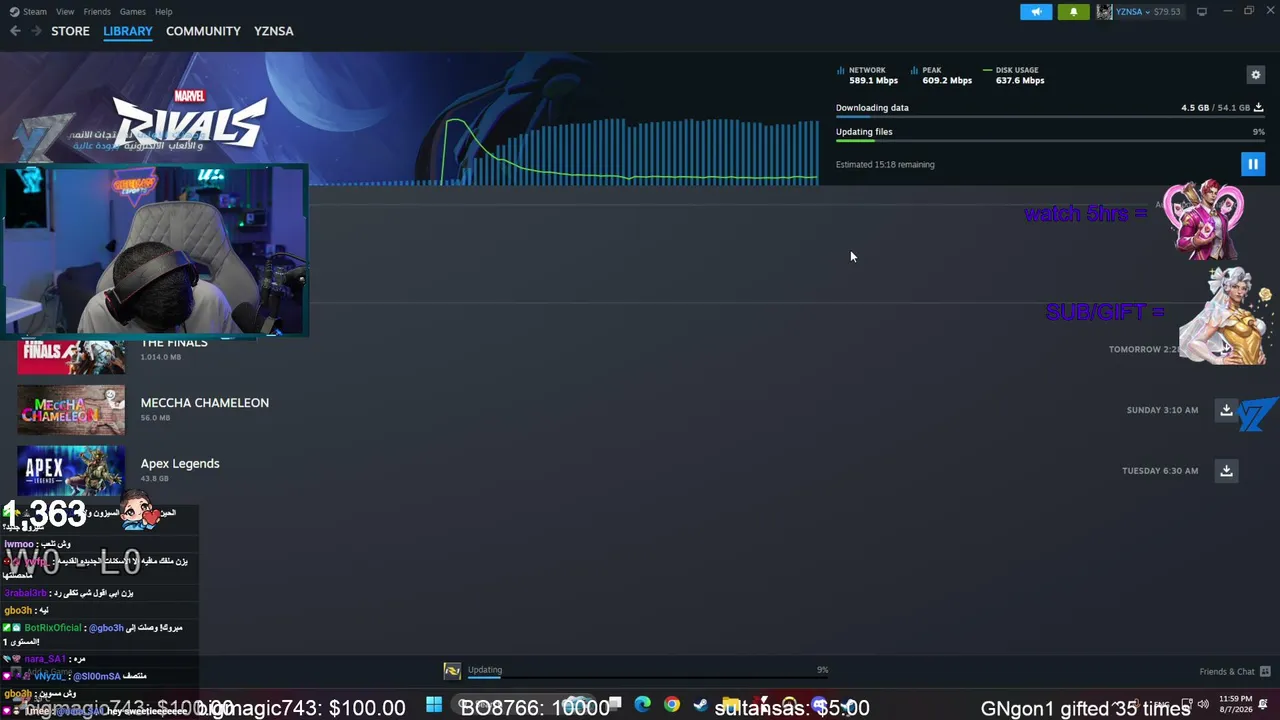This screenshot has width=1280, height=720.
Task: Click the $79.53 wallet balance
Action: coord(1167,12)
